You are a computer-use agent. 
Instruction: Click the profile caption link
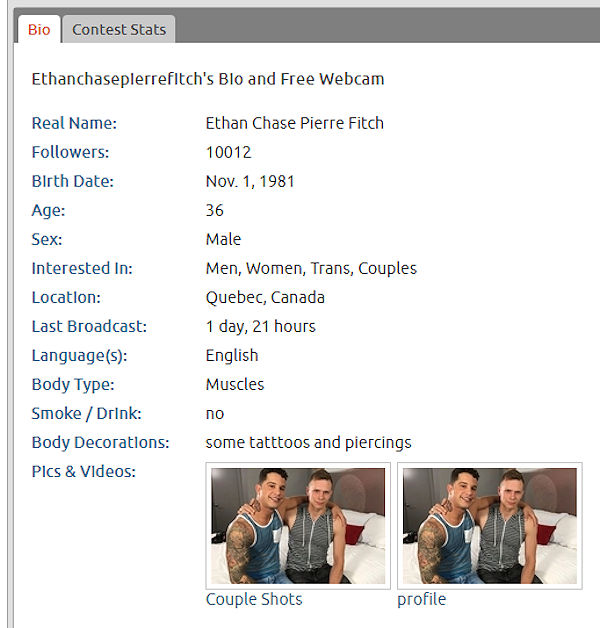(421, 600)
